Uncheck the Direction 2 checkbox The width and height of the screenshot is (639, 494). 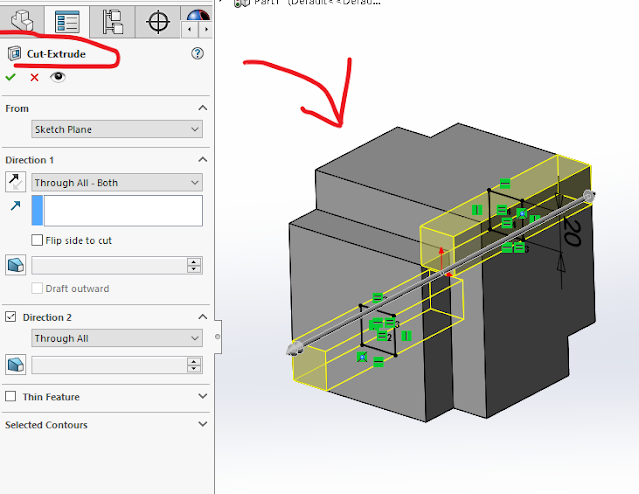(x=11, y=317)
